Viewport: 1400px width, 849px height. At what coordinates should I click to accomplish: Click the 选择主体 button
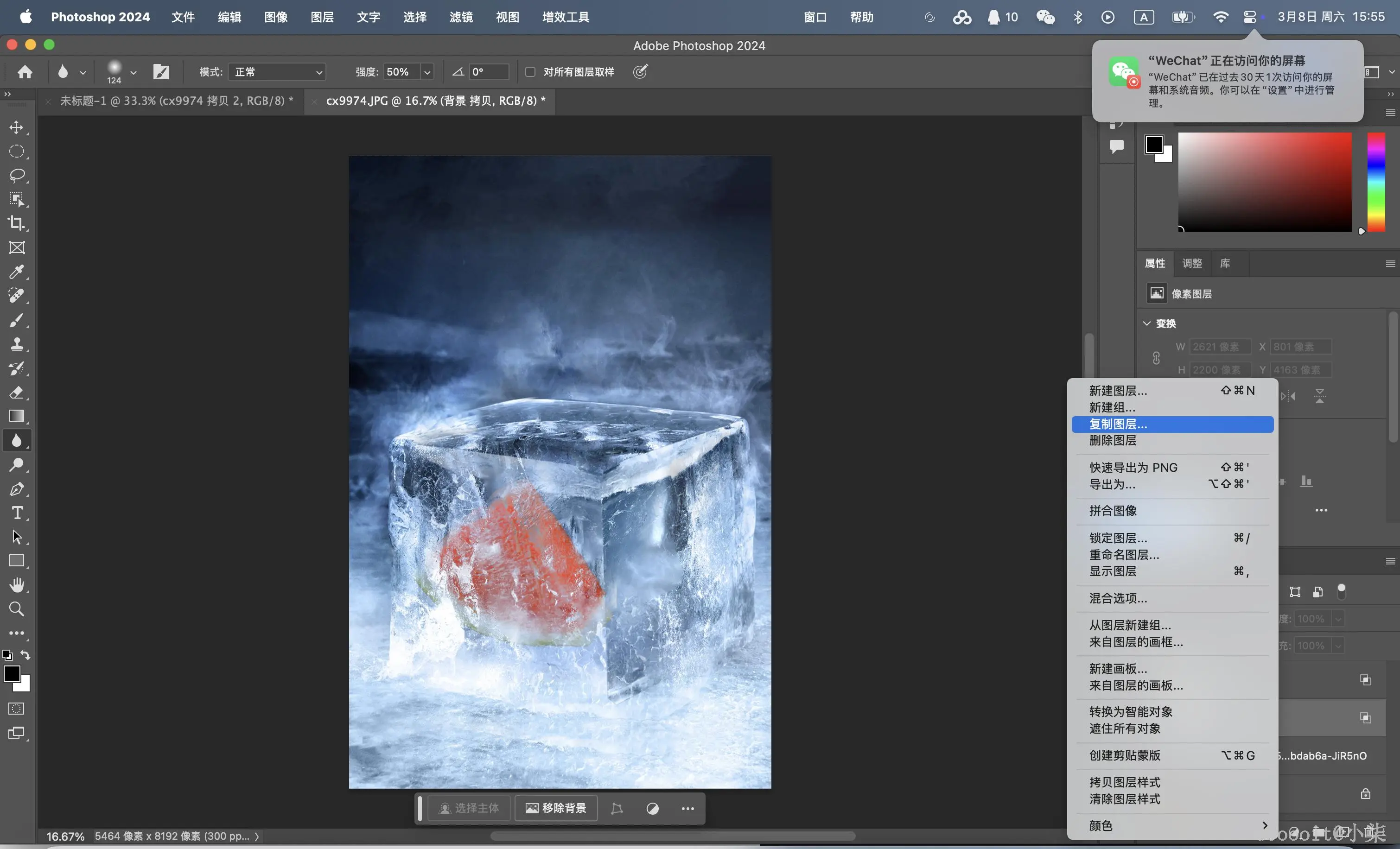point(469,808)
